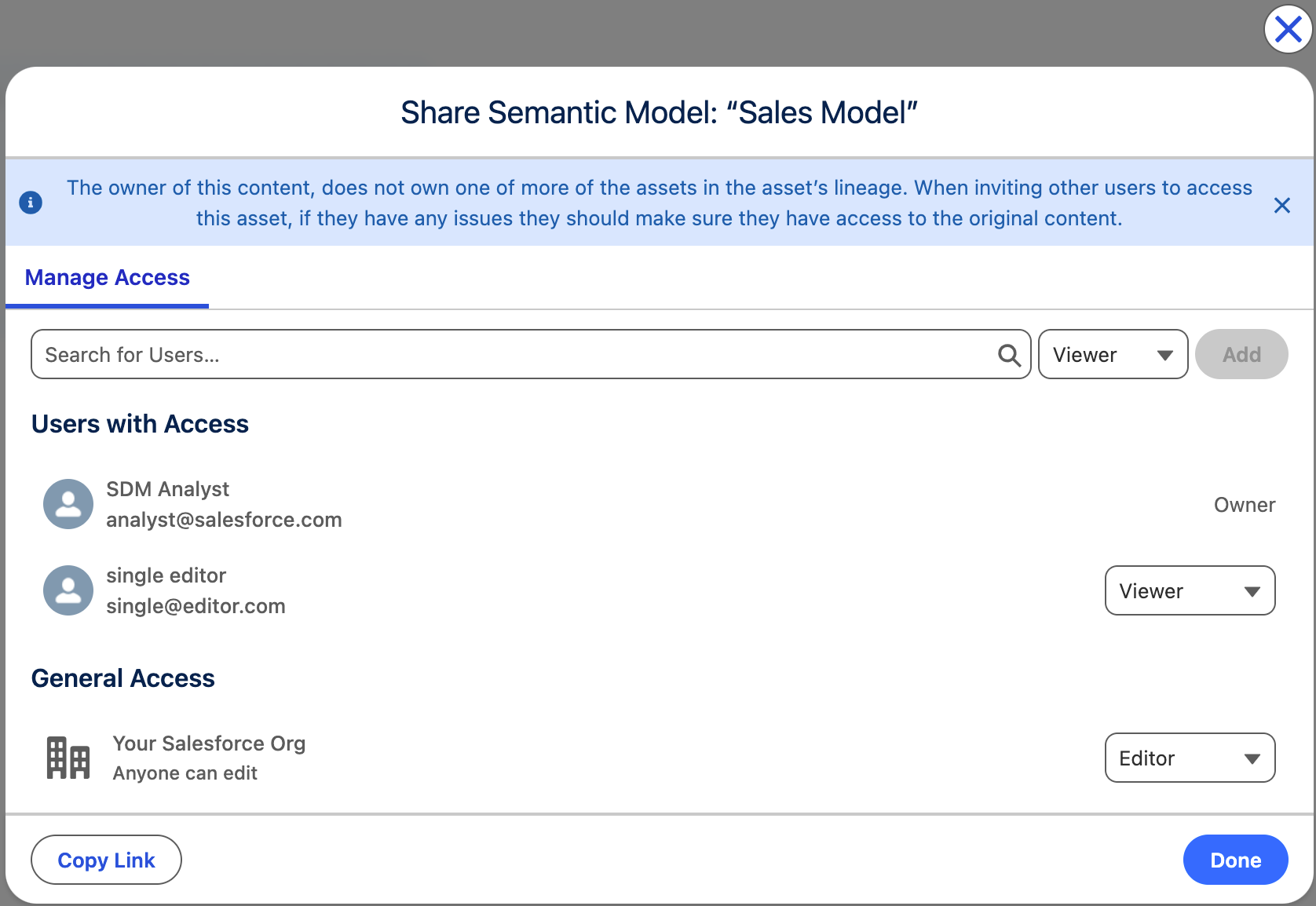Close the Share Semantic Model dialog
This screenshot has width=1316, height=906.
[1288, 30]
